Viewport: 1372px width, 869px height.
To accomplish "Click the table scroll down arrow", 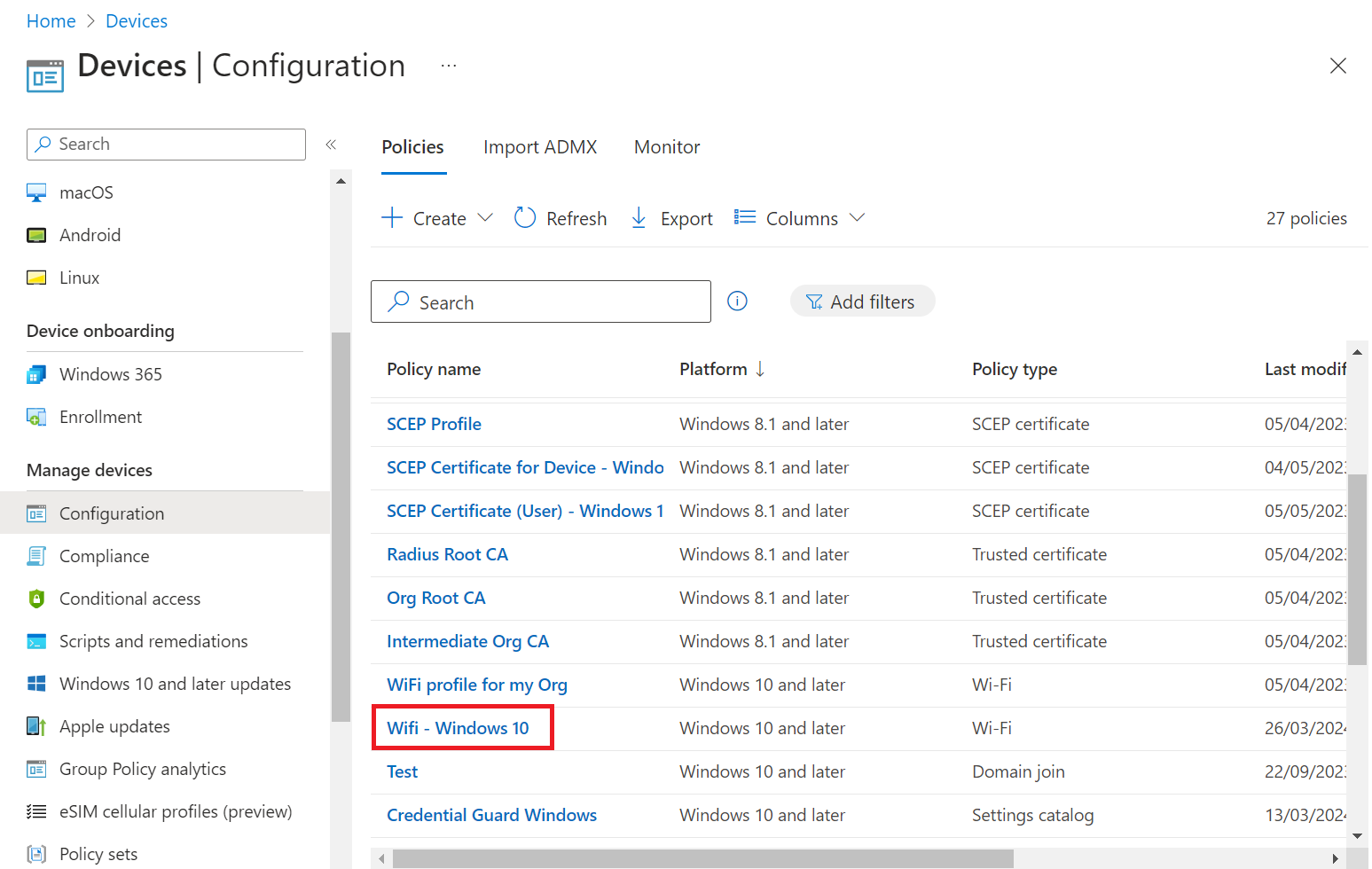I will tap(1357, 835).
